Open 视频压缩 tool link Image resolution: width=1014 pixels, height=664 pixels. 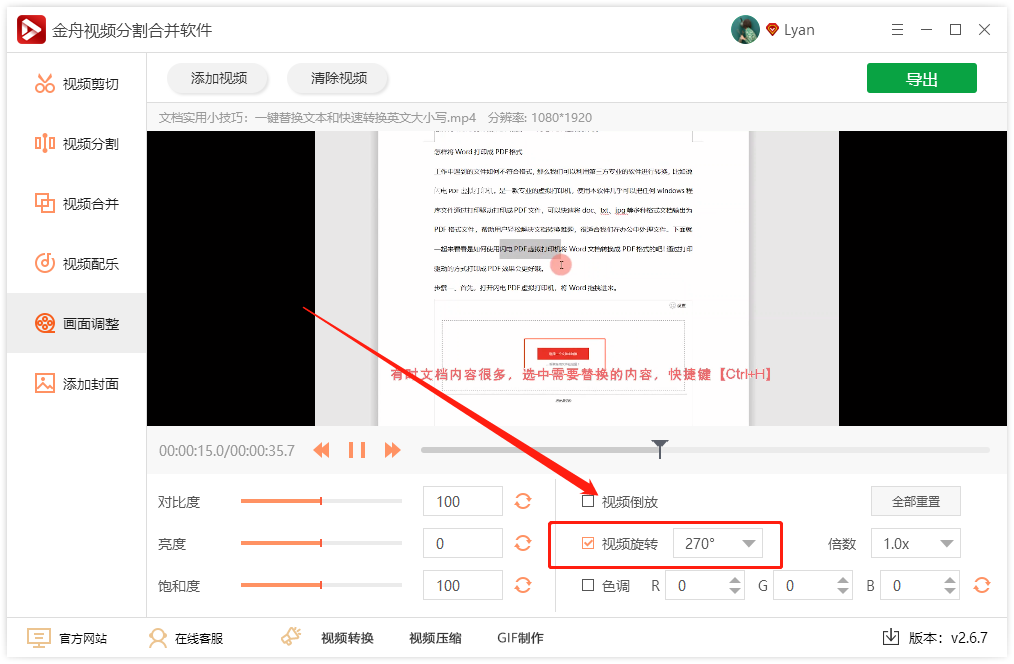point(435,638)
